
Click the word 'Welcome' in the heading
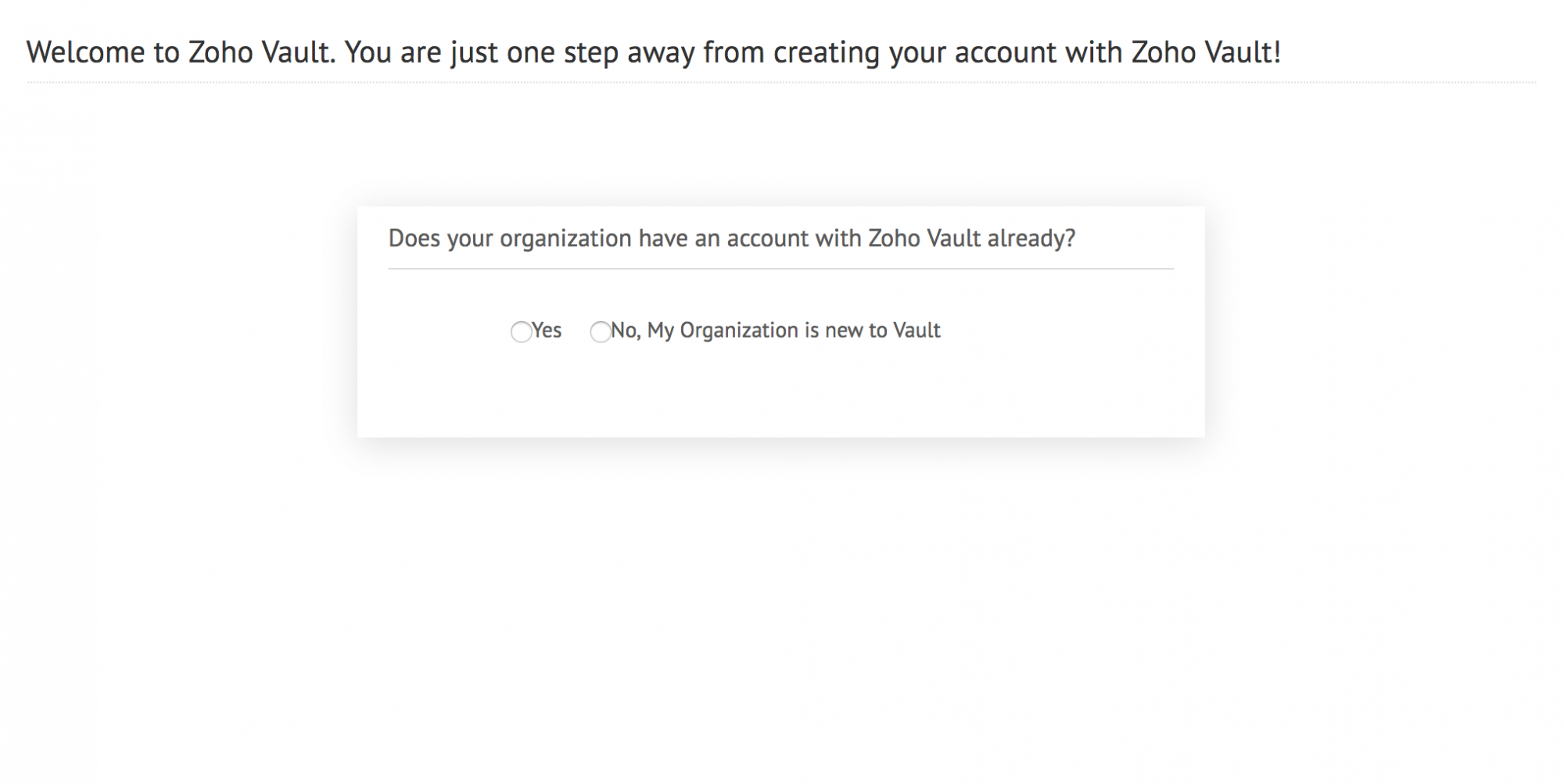(86, 52)
